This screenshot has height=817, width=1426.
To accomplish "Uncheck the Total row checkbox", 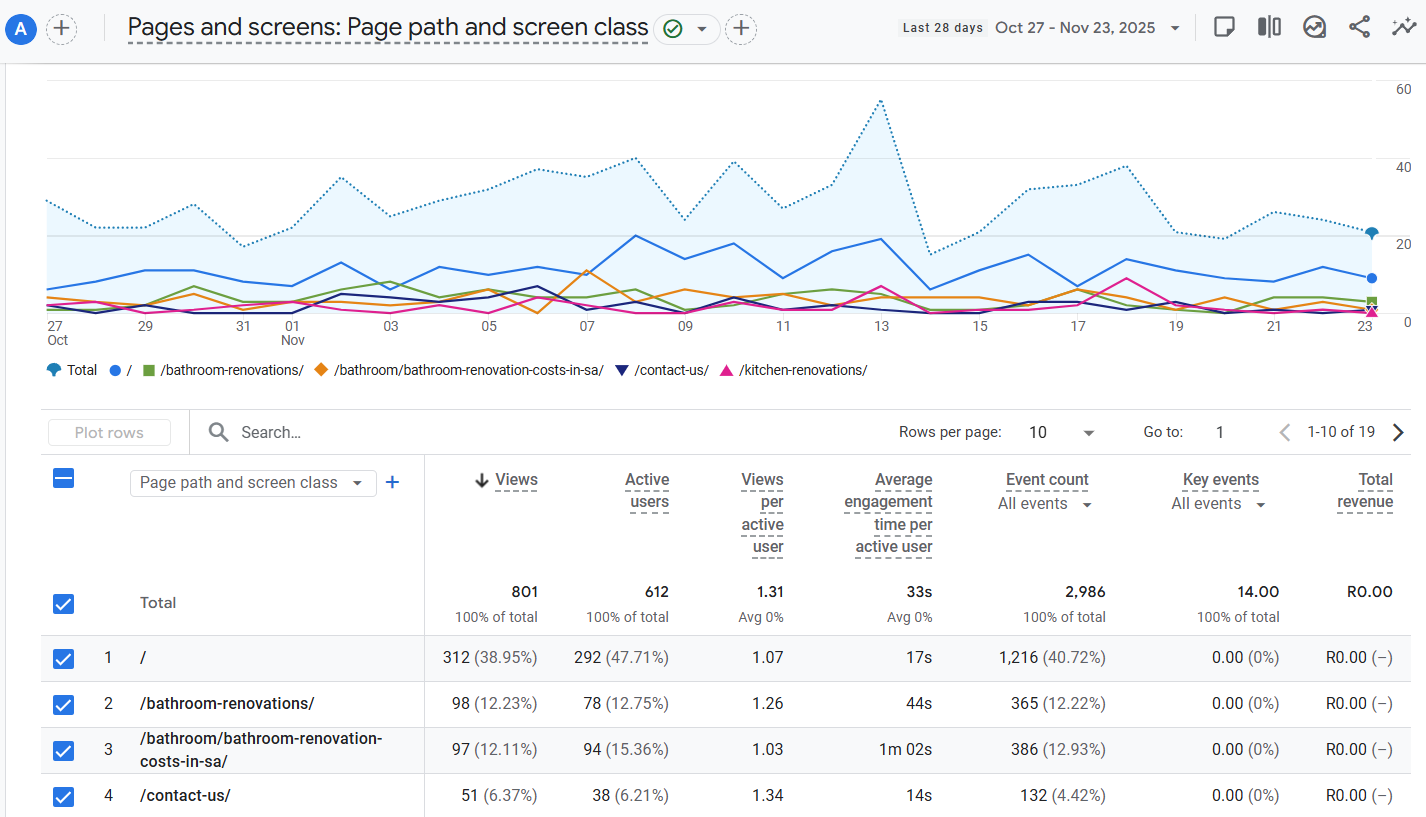I will point(63,604).
